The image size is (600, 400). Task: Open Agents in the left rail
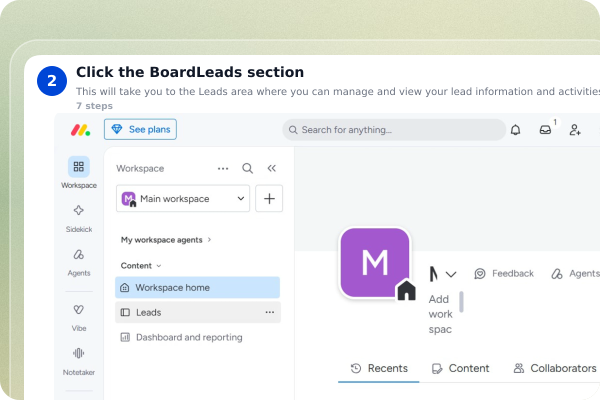click(x=79, y=263)
